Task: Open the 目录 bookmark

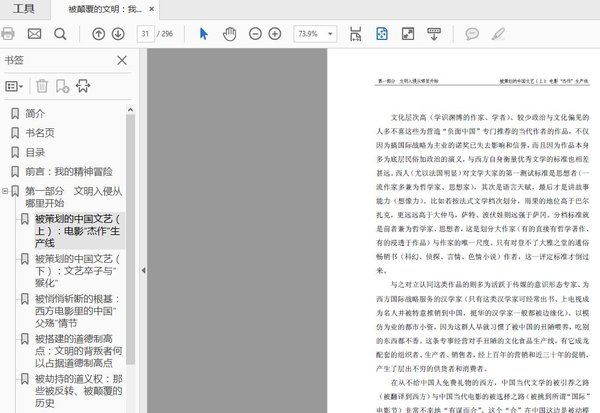Action: click(x=35, y=152)
